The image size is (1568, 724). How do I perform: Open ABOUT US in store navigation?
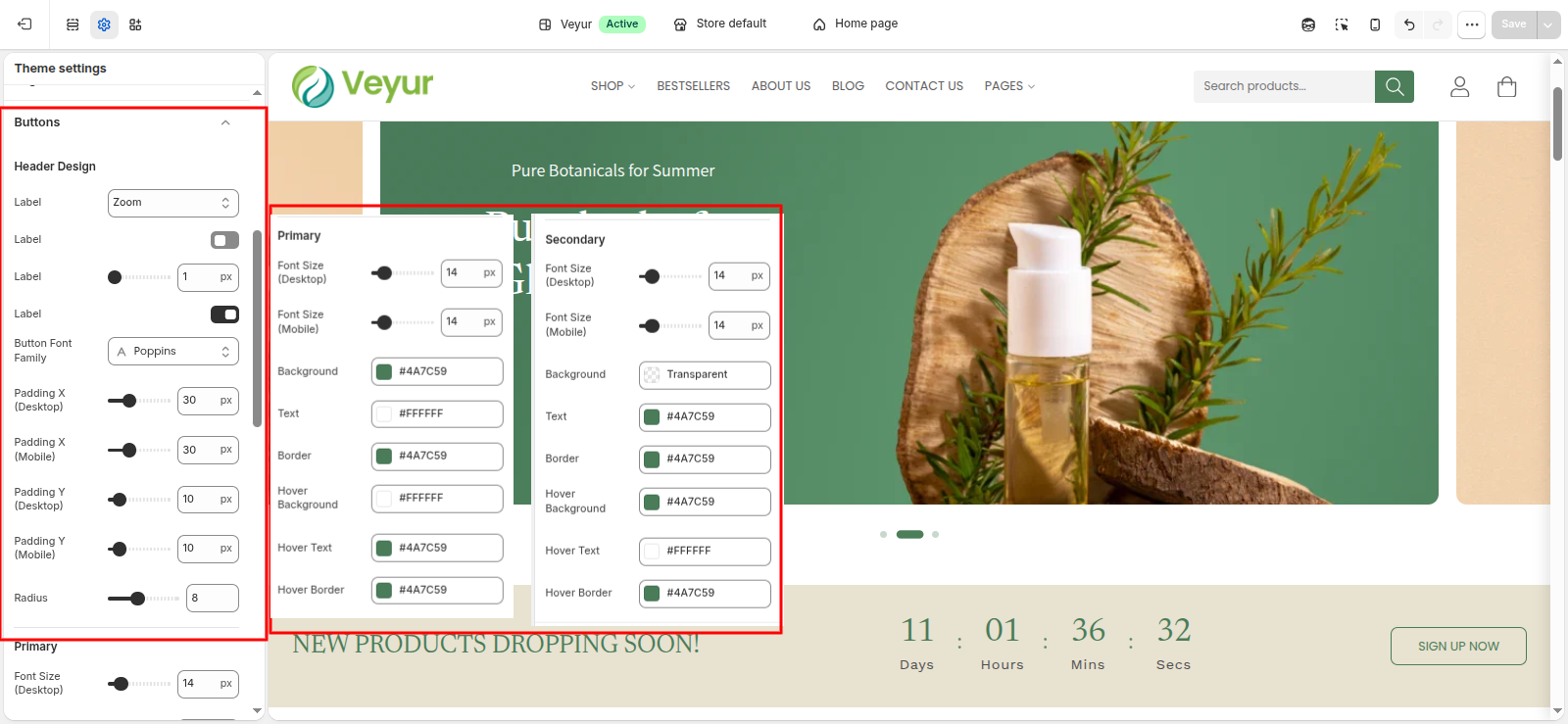click(781, 86)
